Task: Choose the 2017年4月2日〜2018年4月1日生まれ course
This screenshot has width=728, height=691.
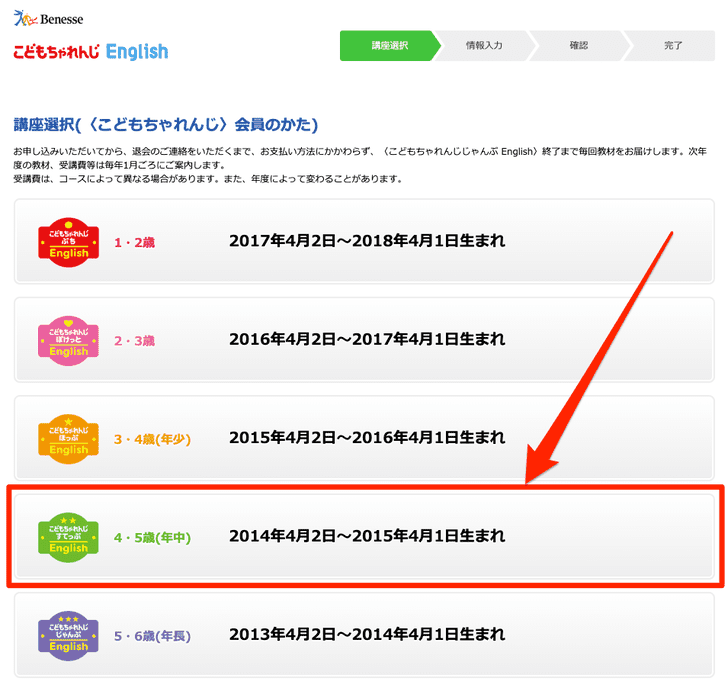Action: point(364,241)
